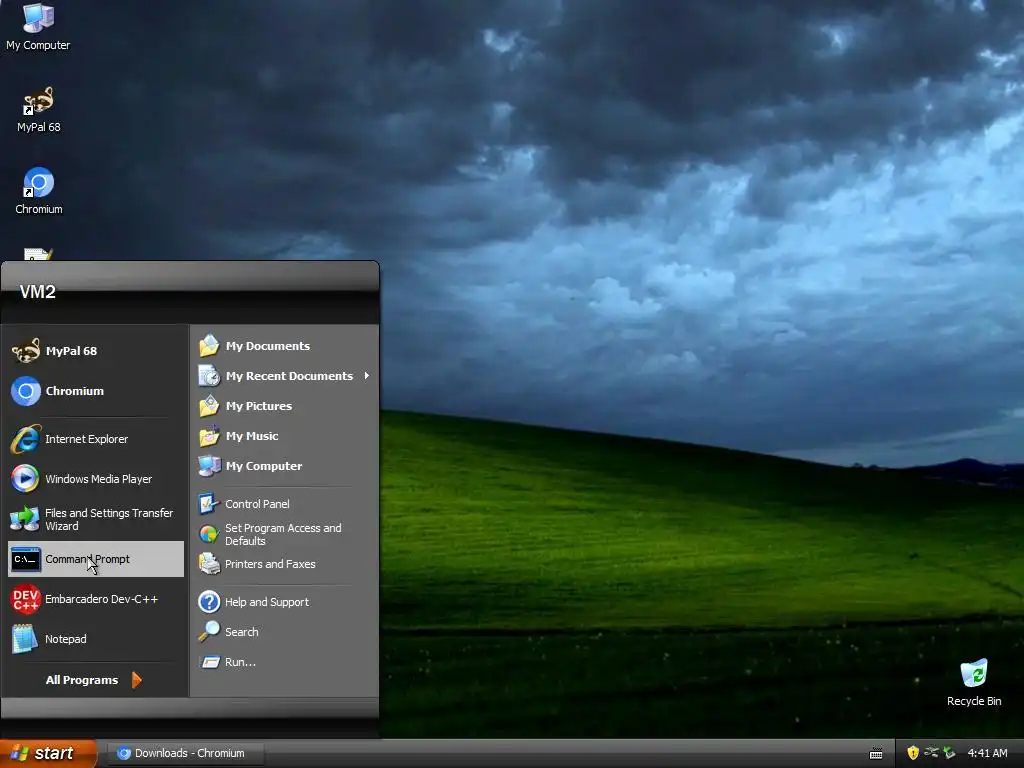This screenshot has height=768, width=1024.
Task: Click the Command Prompt C:\ icon
Action: click(25, 559)
